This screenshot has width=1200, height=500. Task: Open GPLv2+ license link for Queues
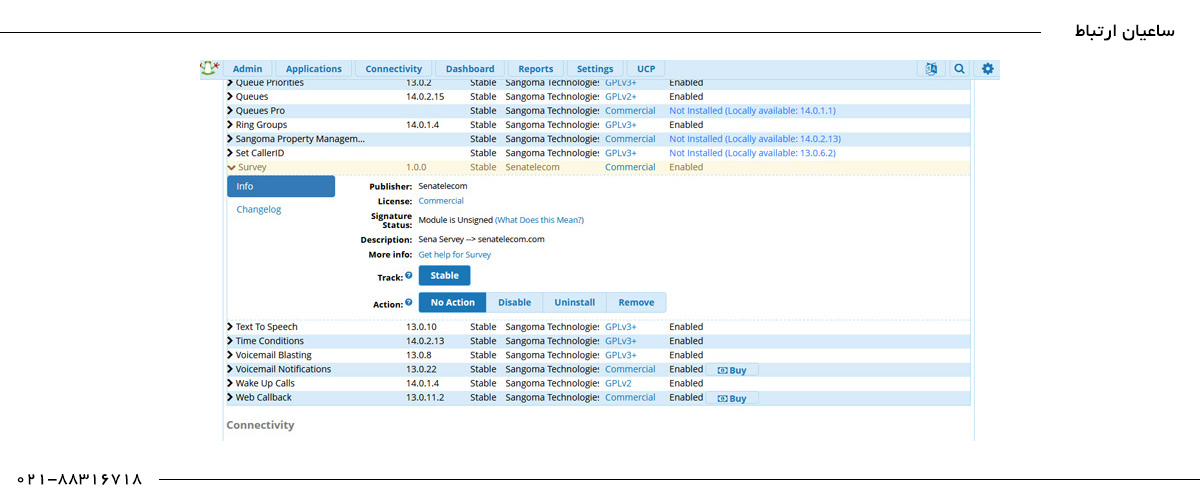point(621,97)
